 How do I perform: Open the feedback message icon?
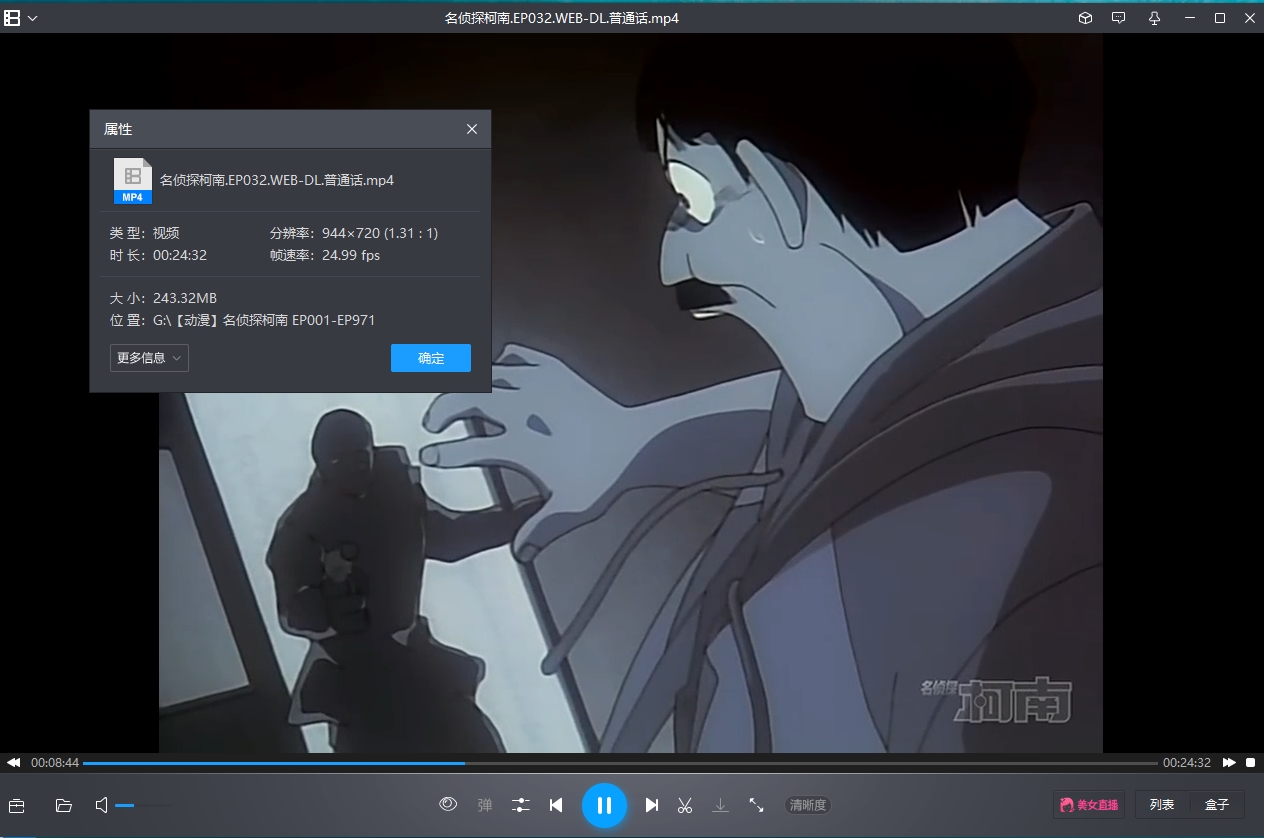tap(1119, 18)
